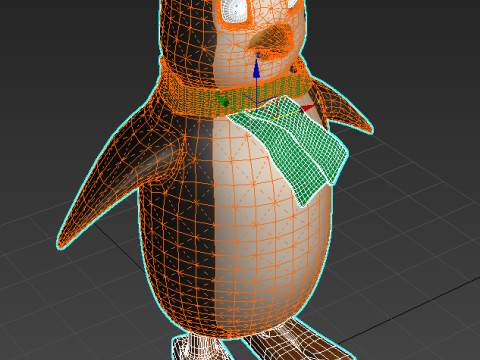The height and width of the screenshot is (360, 480).
Task: Click the red X-axis arrowhead of the gizmo
Action: pyautogui.click(x=308, y=108)
